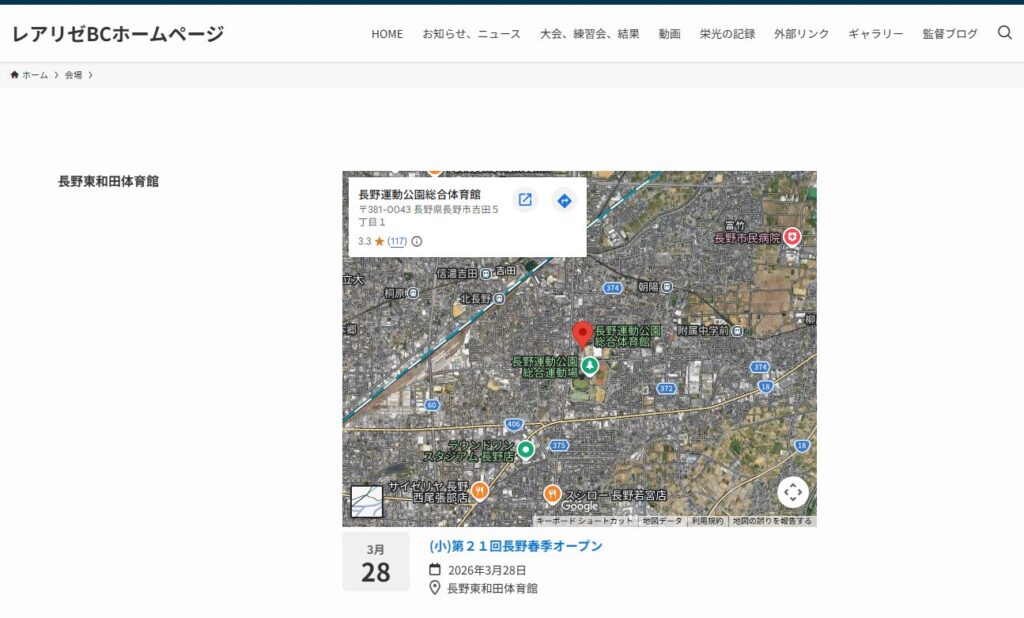Open map camera controls button
Image resolution: width=1024 pixels, height=618 pixels.
(x=793, y=492)
